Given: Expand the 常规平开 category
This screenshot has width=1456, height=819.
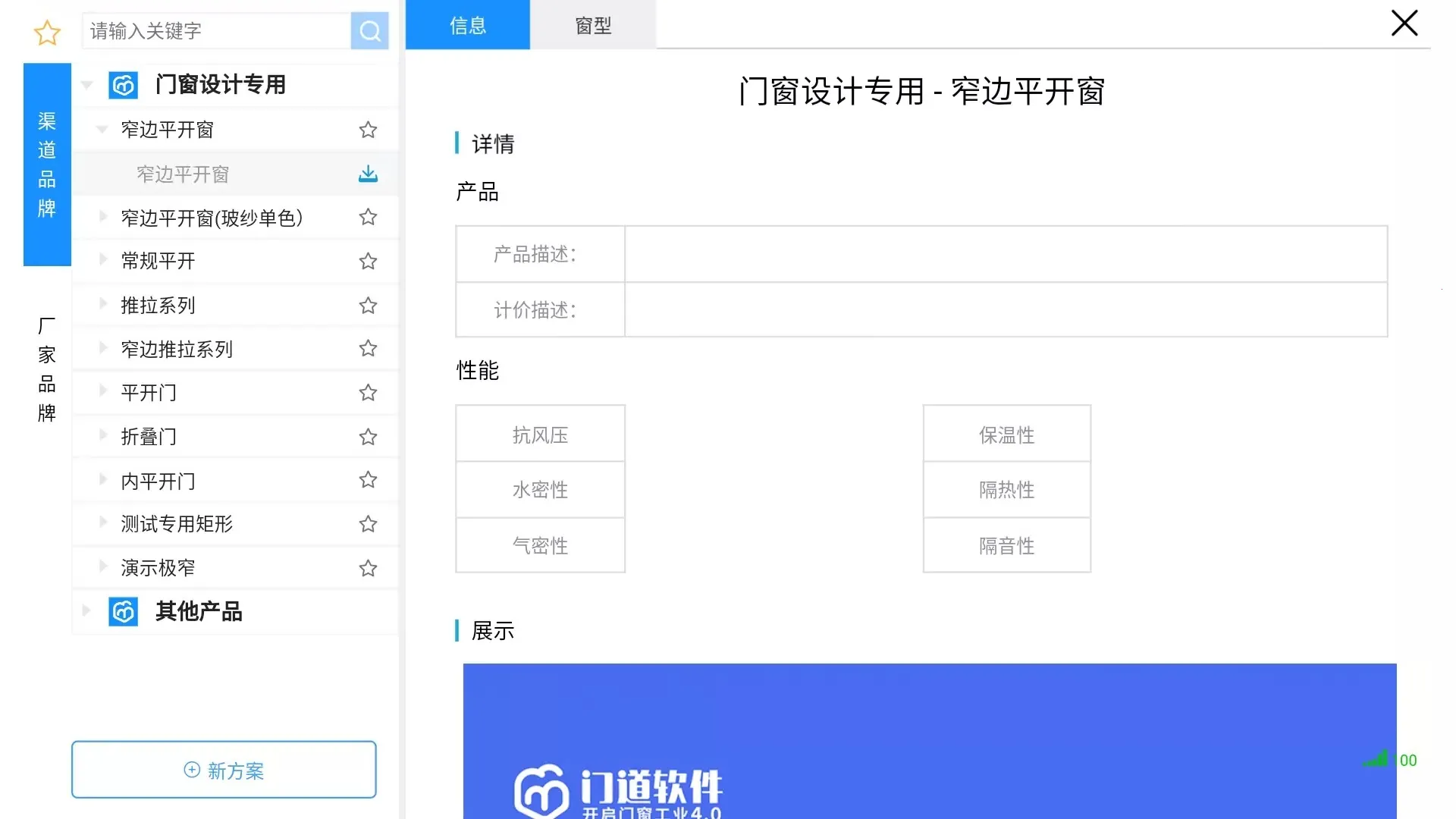Looking at the screenshot, I should coord(103,260).
